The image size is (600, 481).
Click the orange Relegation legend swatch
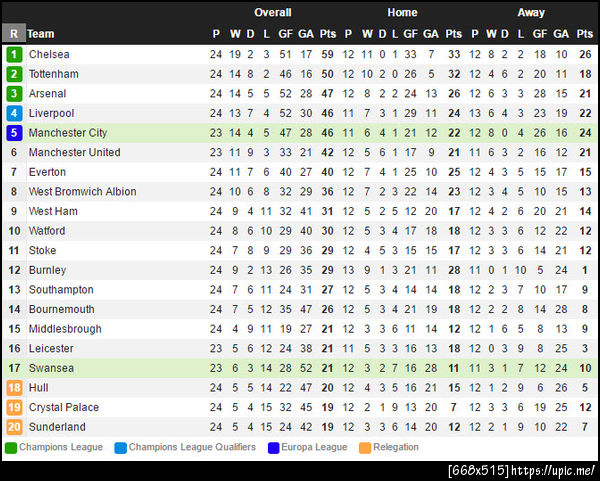[x=365, y=448]
